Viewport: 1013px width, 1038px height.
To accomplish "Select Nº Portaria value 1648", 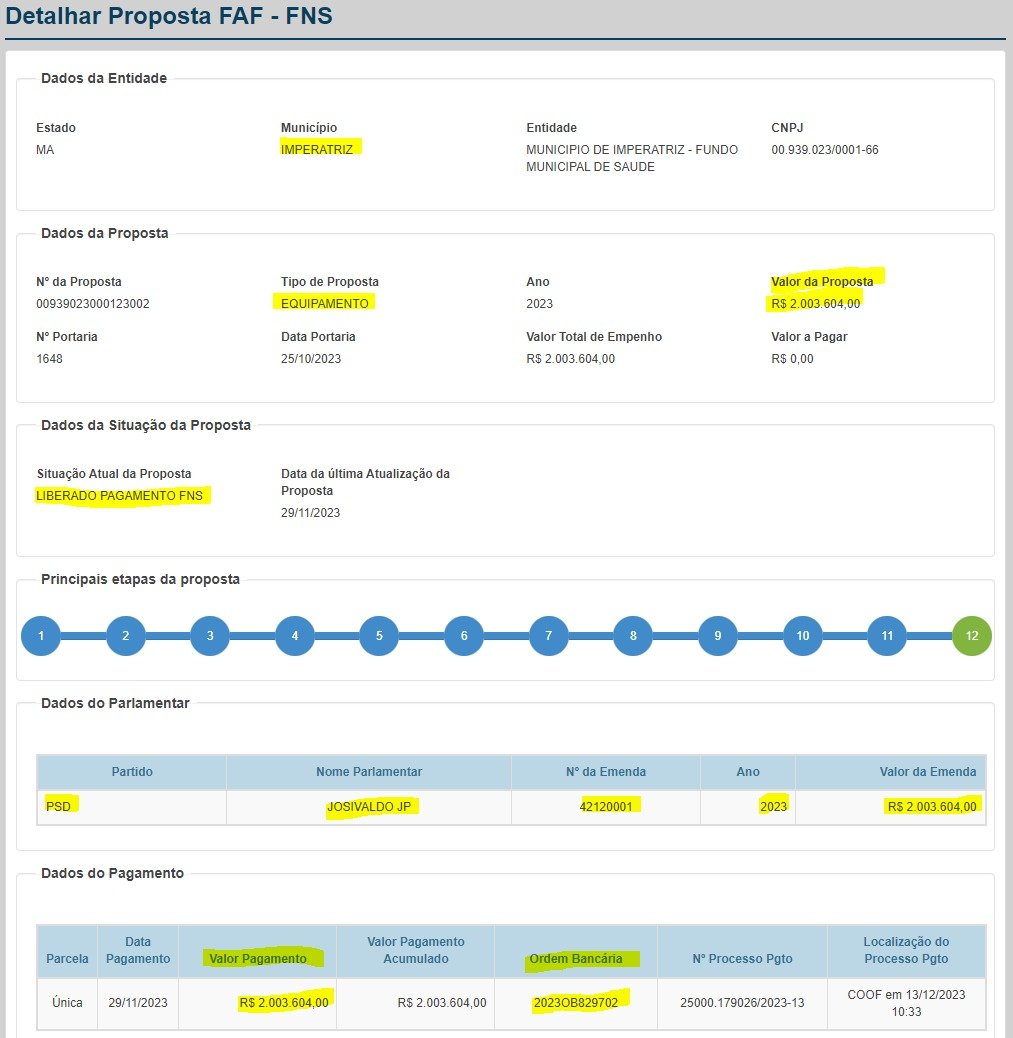I will [49, 359].
